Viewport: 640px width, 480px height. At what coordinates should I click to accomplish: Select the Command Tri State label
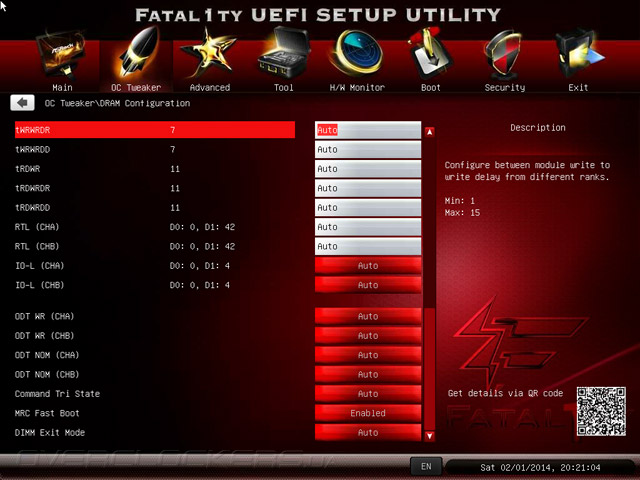pos(57,394)
